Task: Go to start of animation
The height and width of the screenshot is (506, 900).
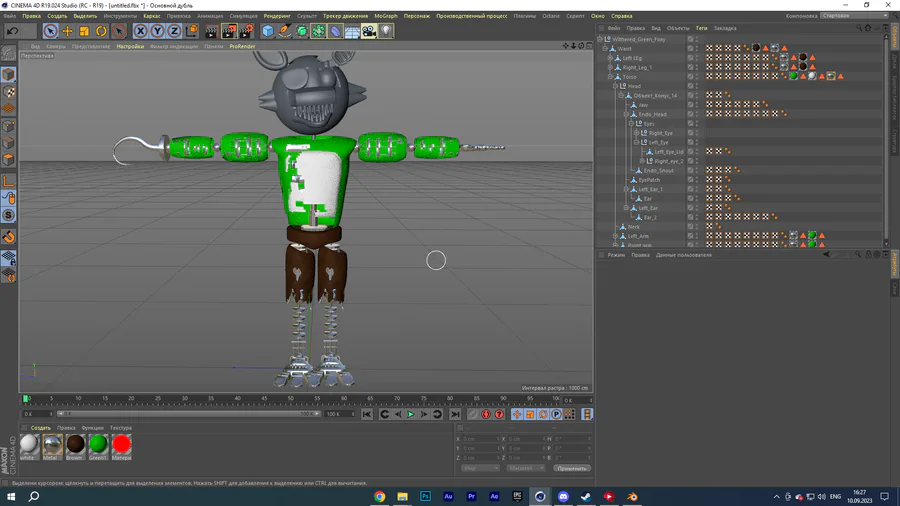Action: click(x=367, y=414)
